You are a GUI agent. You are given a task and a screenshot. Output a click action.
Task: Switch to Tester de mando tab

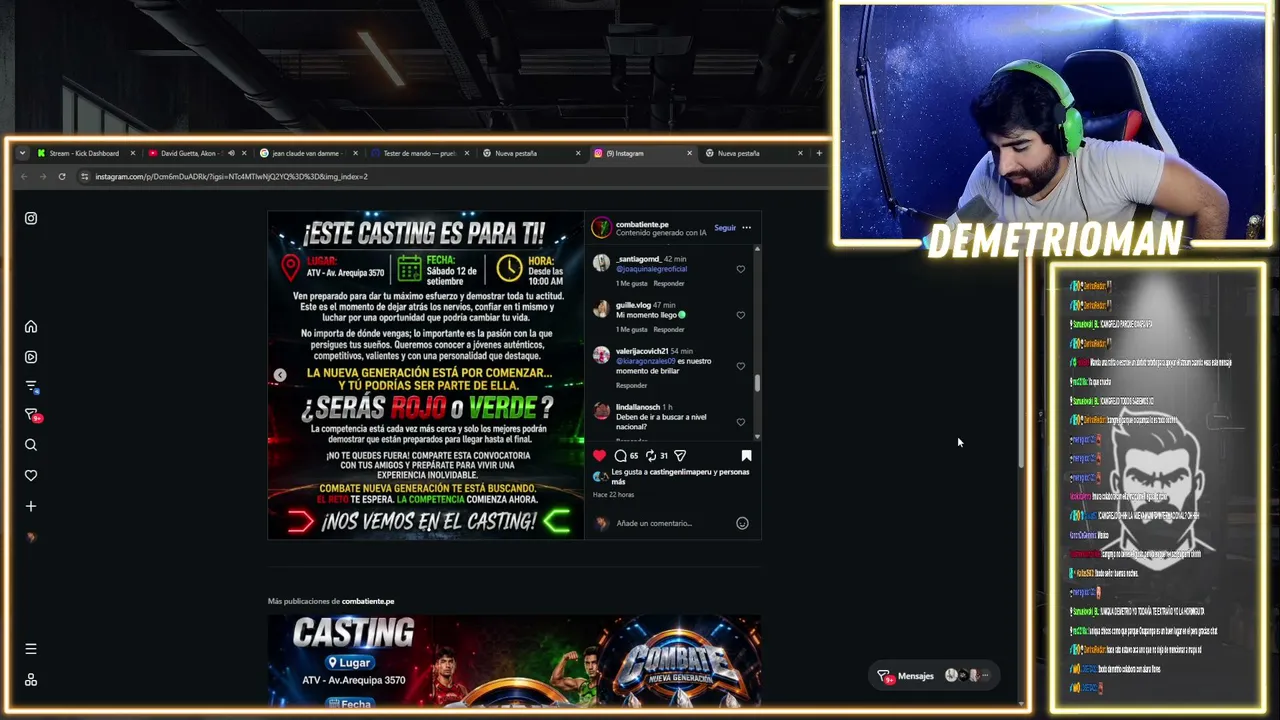pyautogui.click(x=419, y=153)
